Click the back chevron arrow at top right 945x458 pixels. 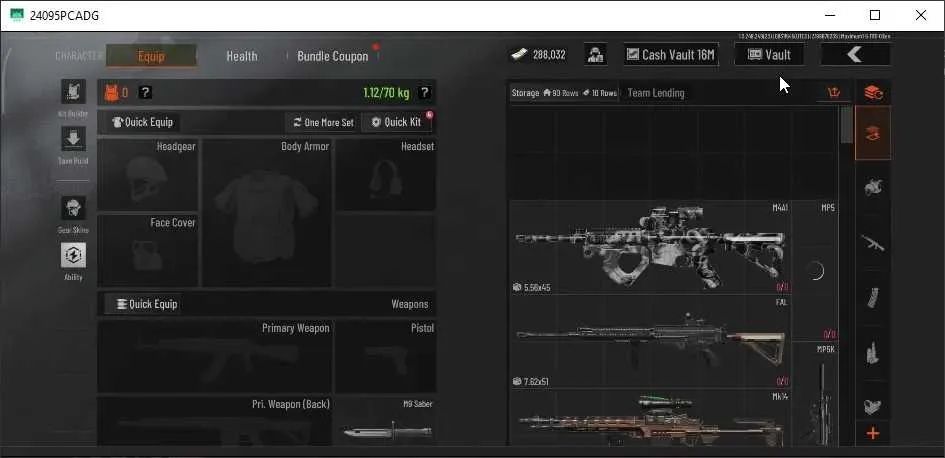click(855, 55)
